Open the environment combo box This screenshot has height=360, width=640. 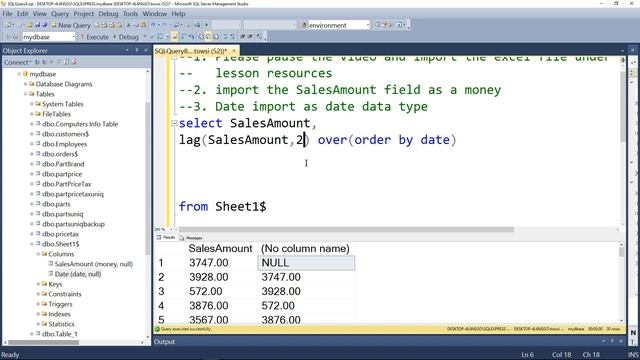[339, 25]
